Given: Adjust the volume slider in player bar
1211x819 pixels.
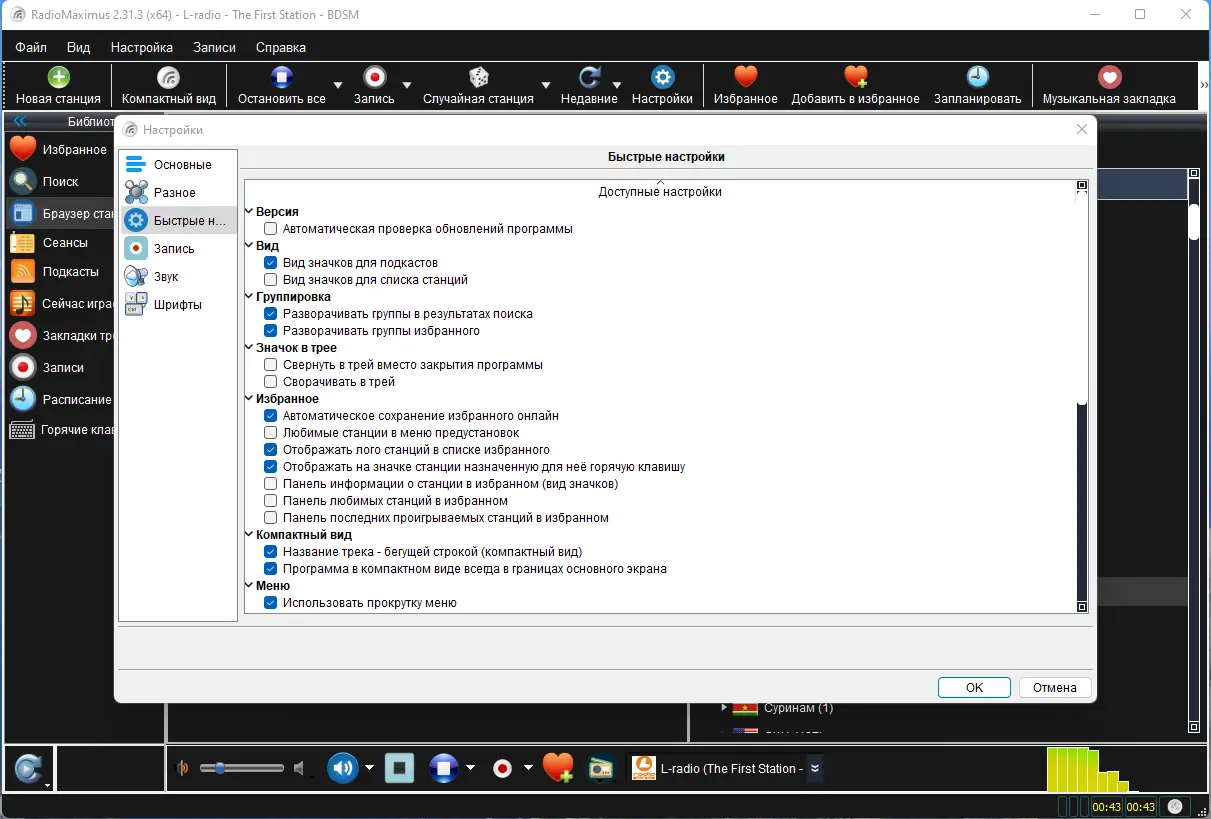Looking at the screenshot, I should (x=242, y=768).
